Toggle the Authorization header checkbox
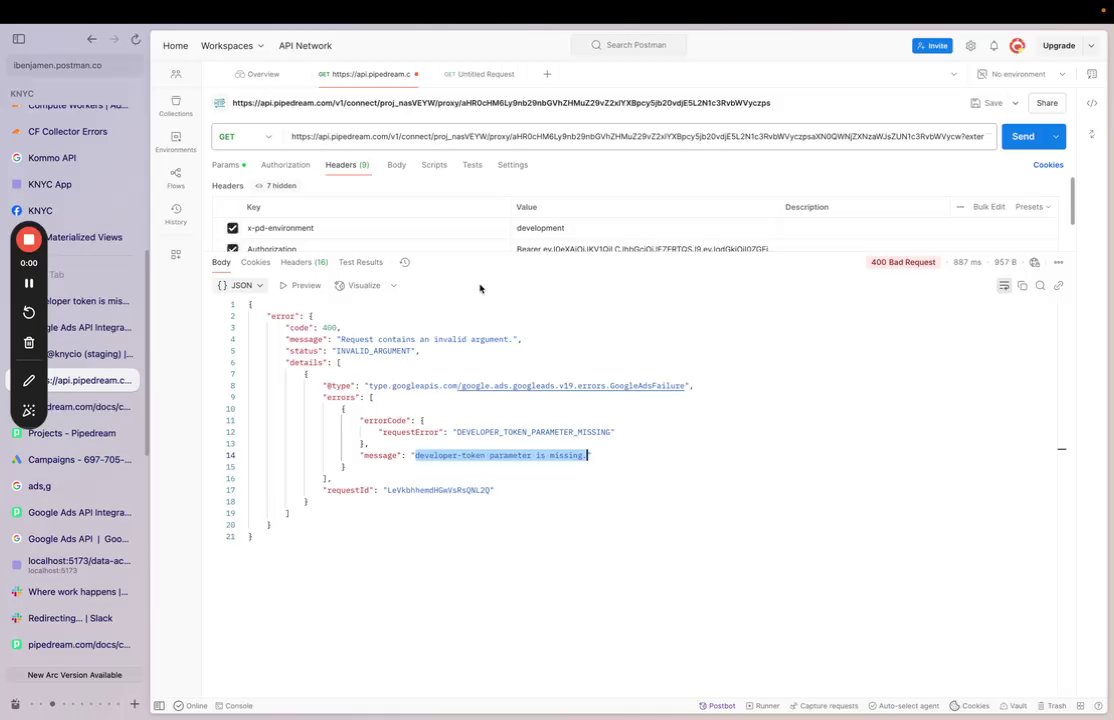 click(232, 249)
